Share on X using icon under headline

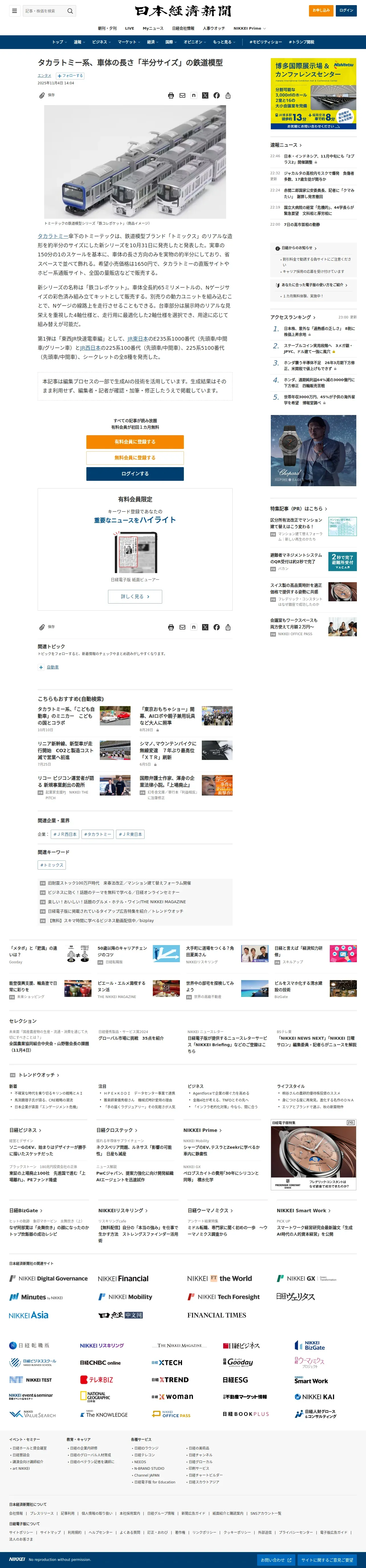pyautogui.click(x=205, y=96)
